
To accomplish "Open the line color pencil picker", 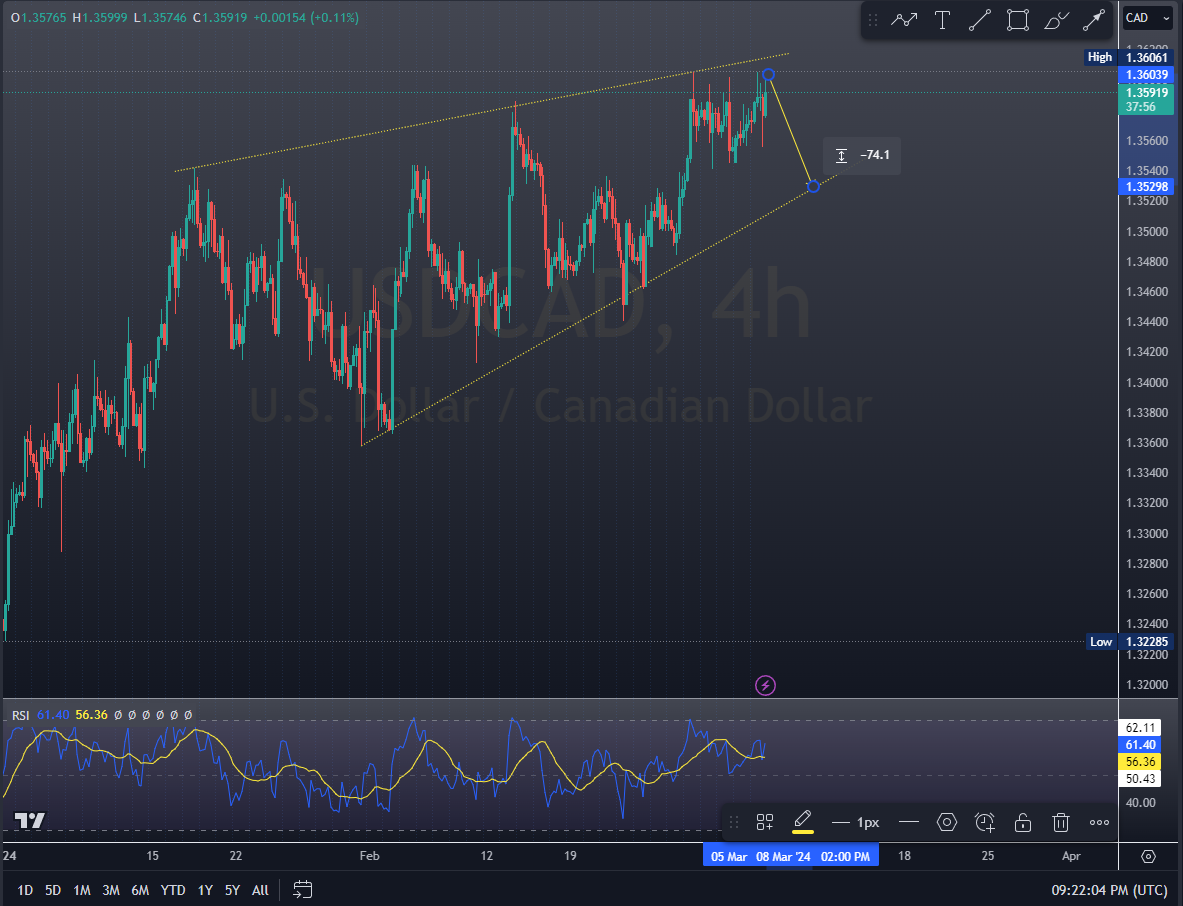I will pos(803,822).
